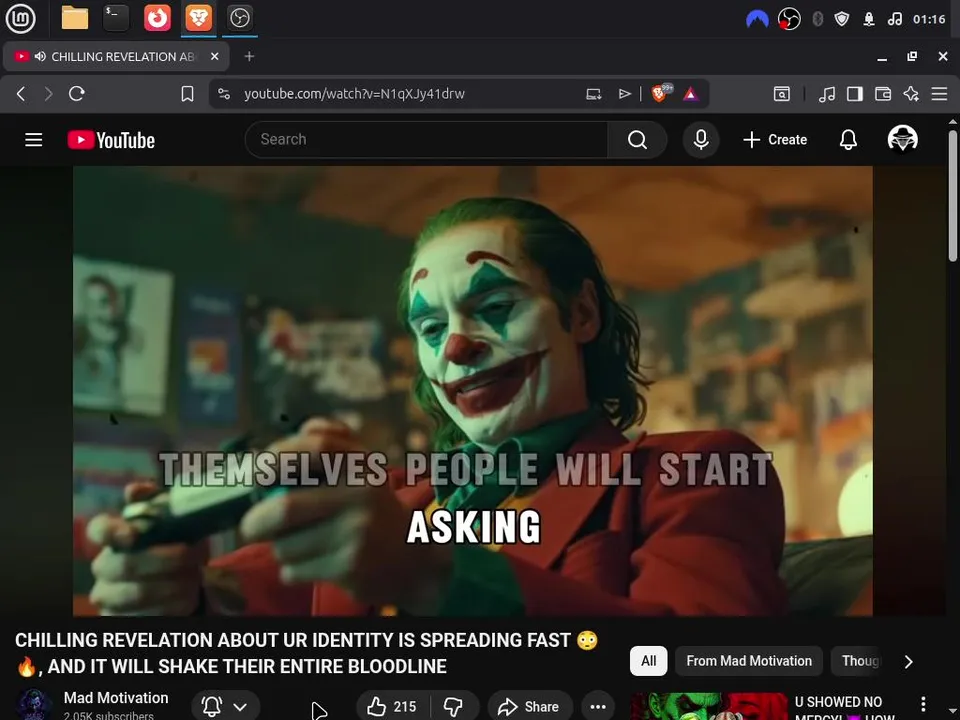Screen dimensions: 960x720
Task: Open the Brave main hamburger menu
Action: (x=939, y=94)
